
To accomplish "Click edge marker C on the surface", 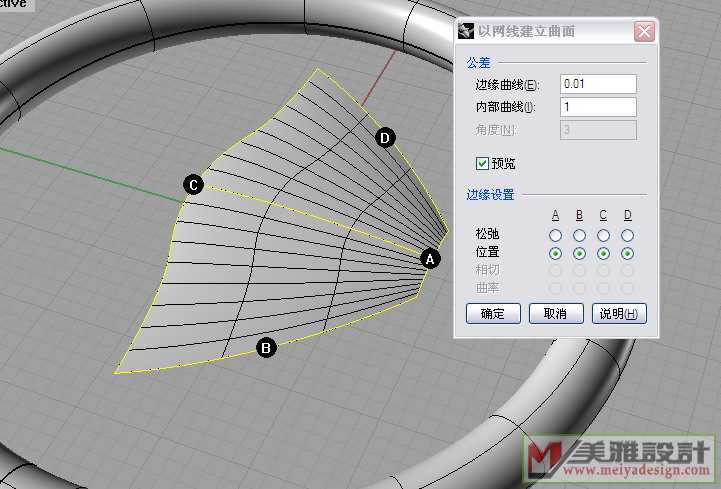I will coord(194,184).
